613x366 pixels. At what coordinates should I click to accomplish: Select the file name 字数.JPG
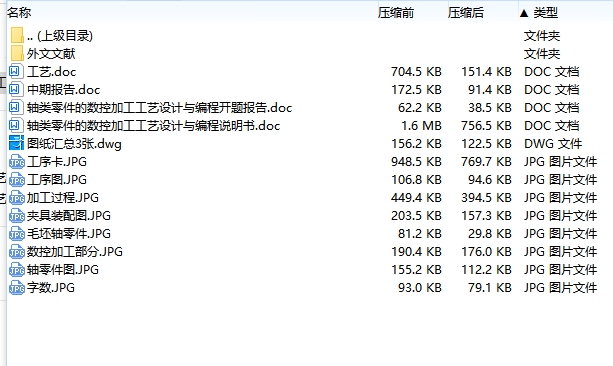[51, 287]
